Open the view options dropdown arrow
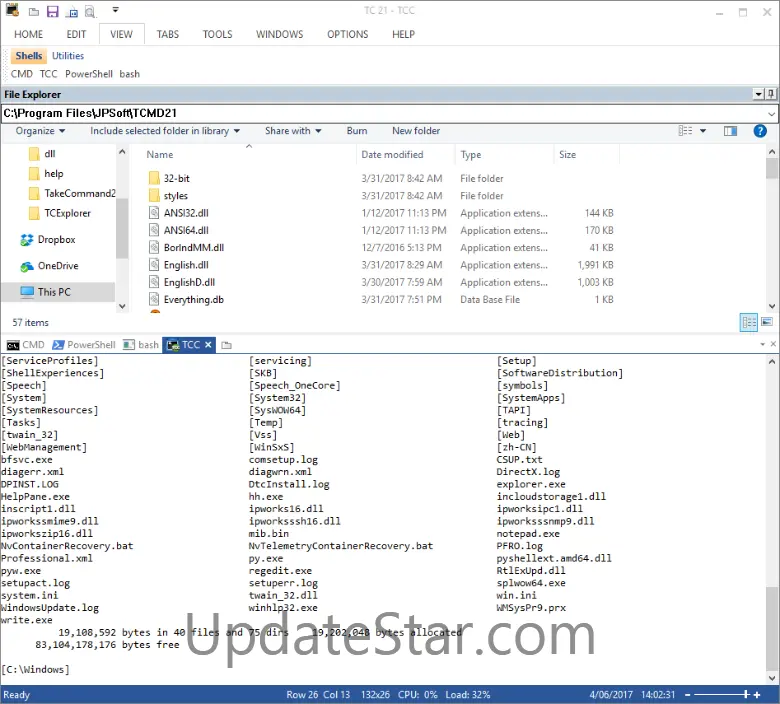The width and height of the screenshot is (780, 704). (x=703, y=131)
